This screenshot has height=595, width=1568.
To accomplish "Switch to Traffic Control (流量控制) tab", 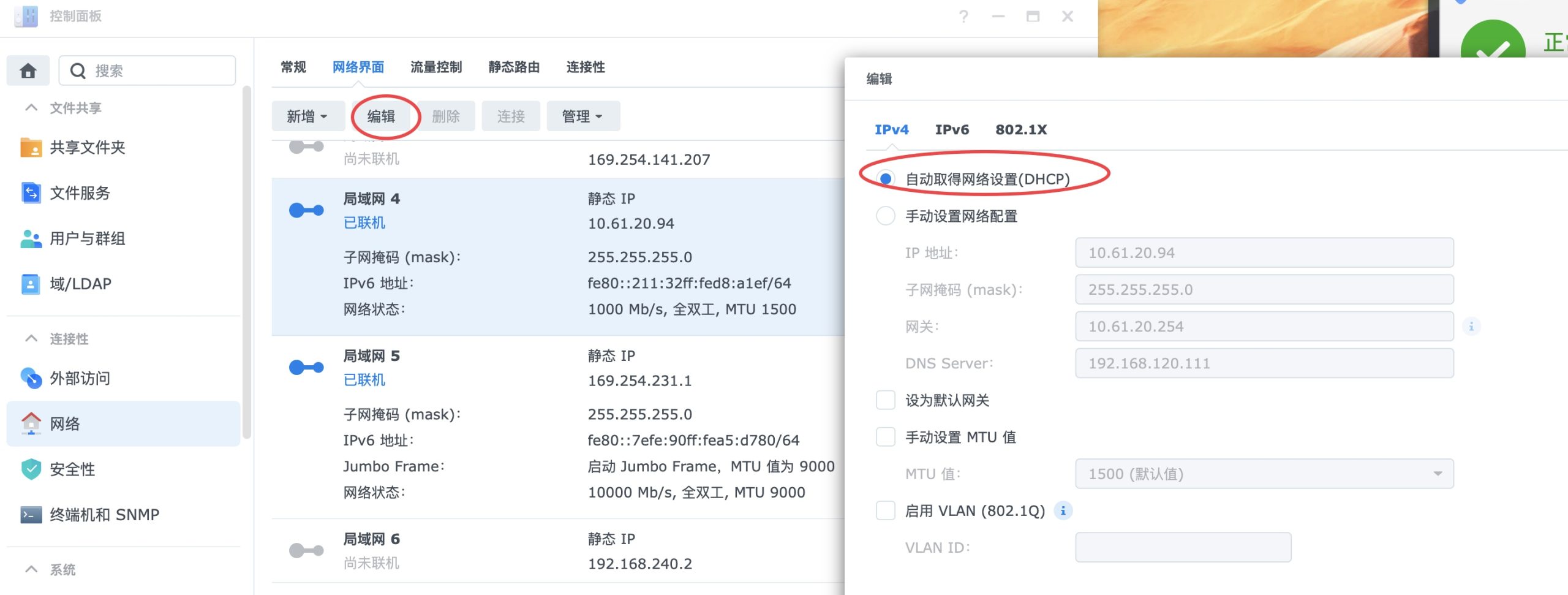I will pyautogui.click(x=435, y=67).
